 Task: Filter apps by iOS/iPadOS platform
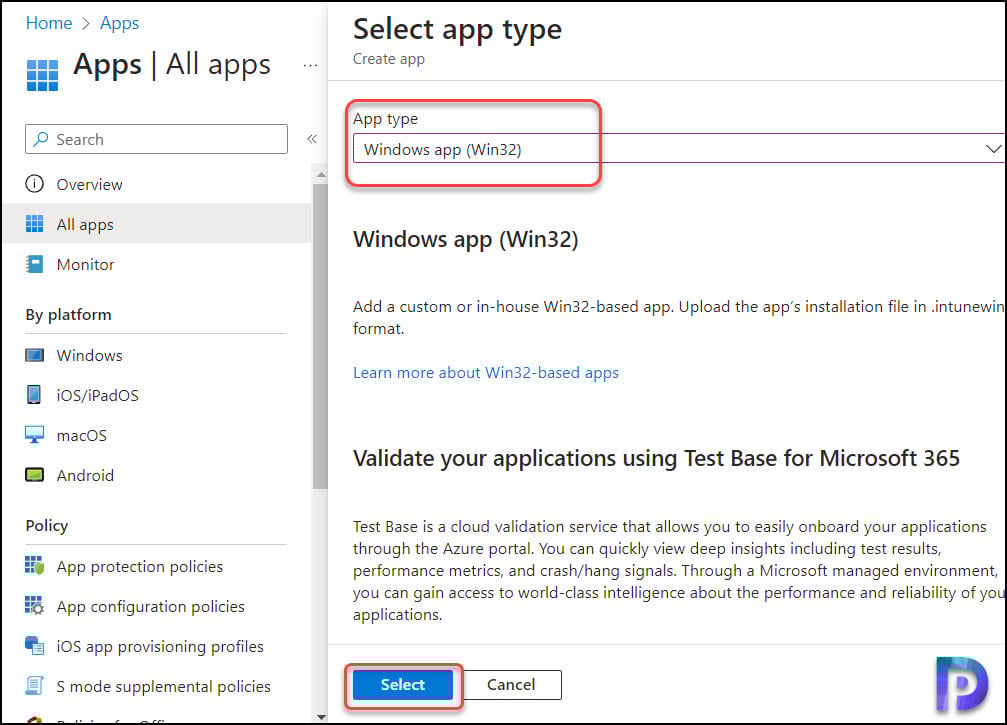(157, 395)
